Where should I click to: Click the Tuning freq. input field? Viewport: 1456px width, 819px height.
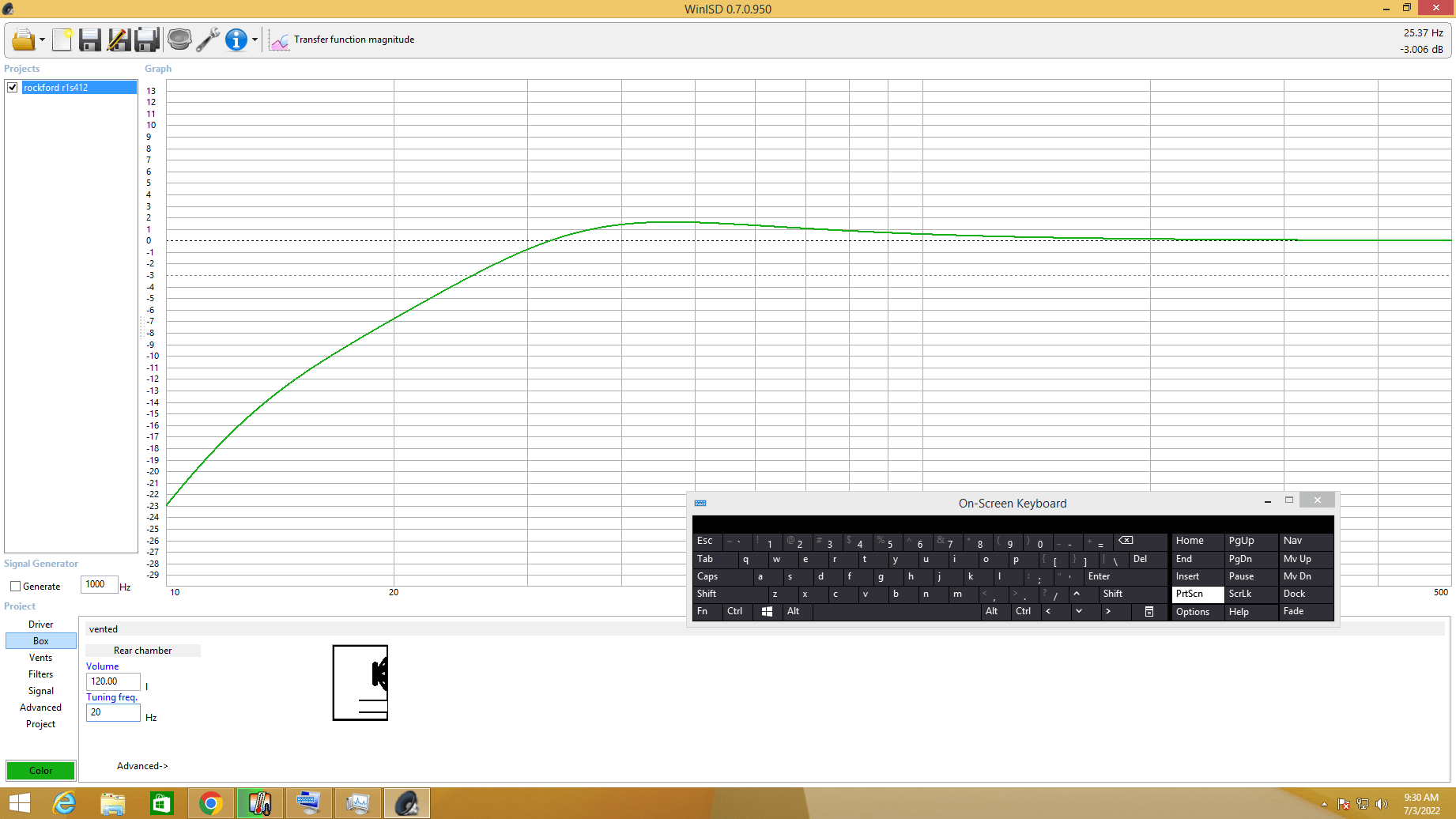pos(113,712)
